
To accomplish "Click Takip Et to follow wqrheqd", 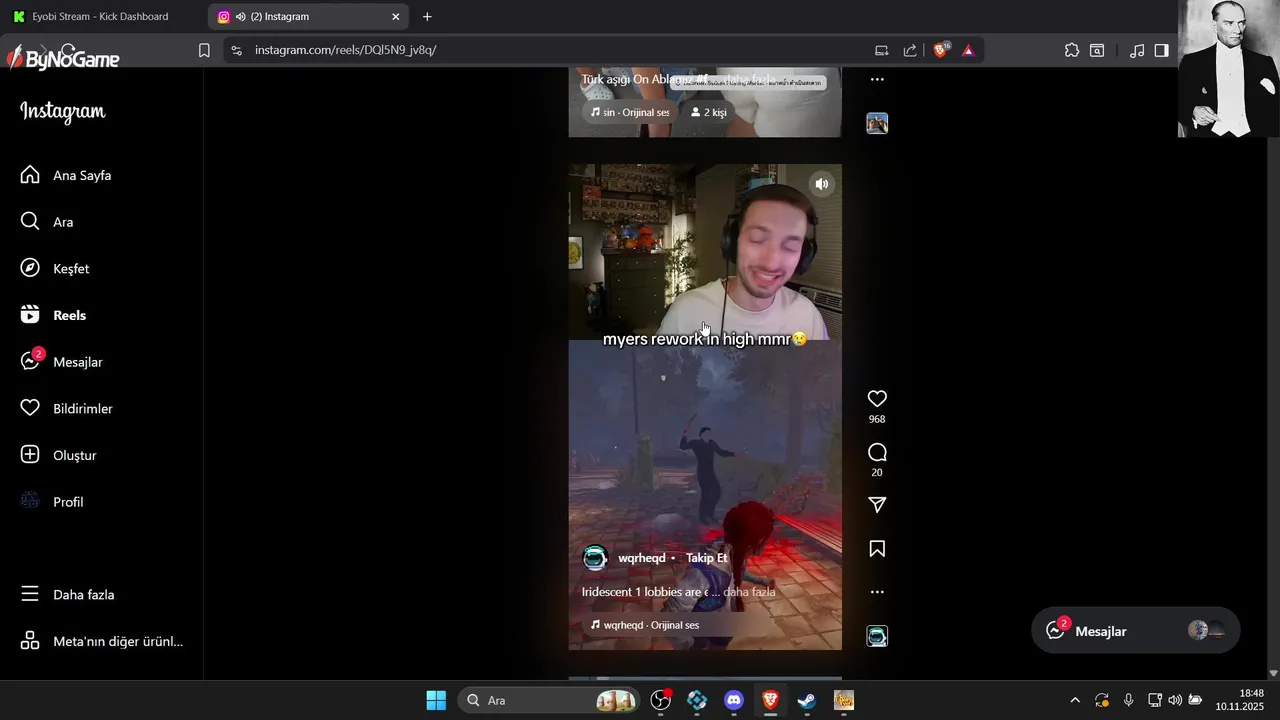I will pyautogui.click(x=706, y=558).
